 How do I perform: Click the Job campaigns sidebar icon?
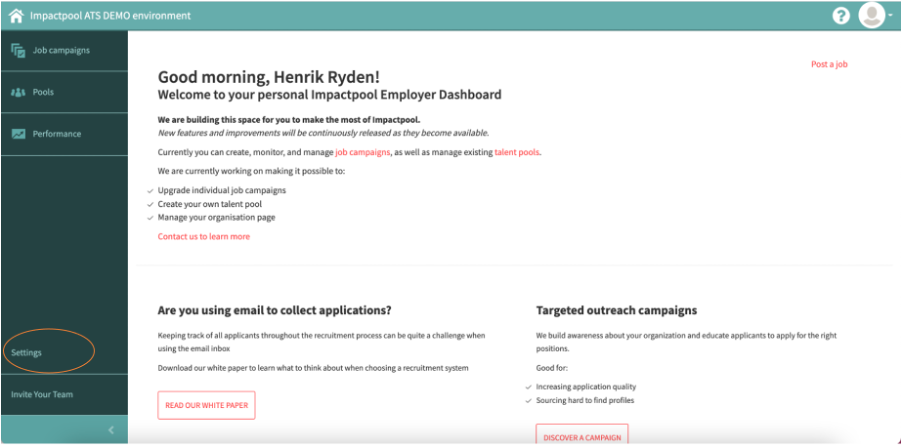[18, 51]
